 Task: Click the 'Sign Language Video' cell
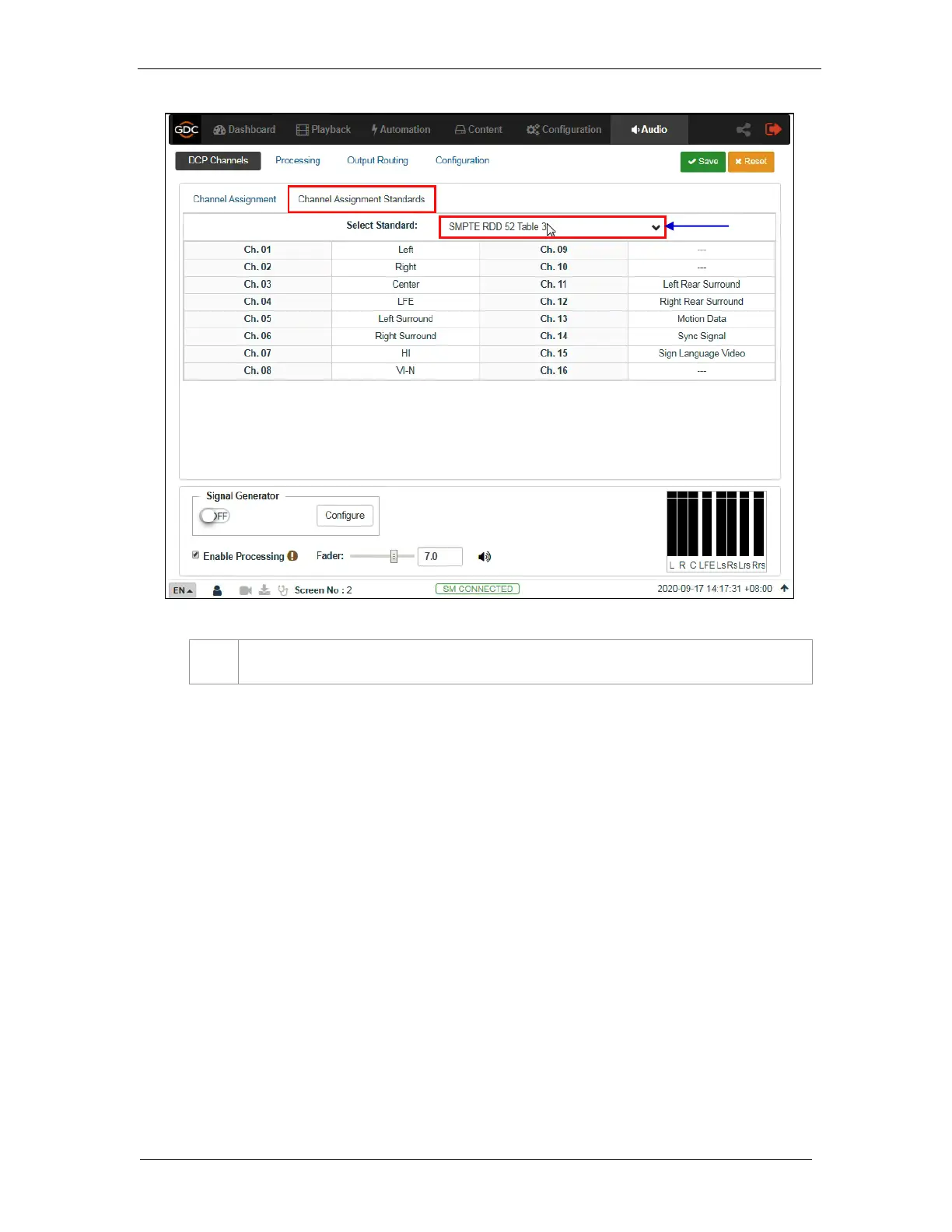[702, 353]
